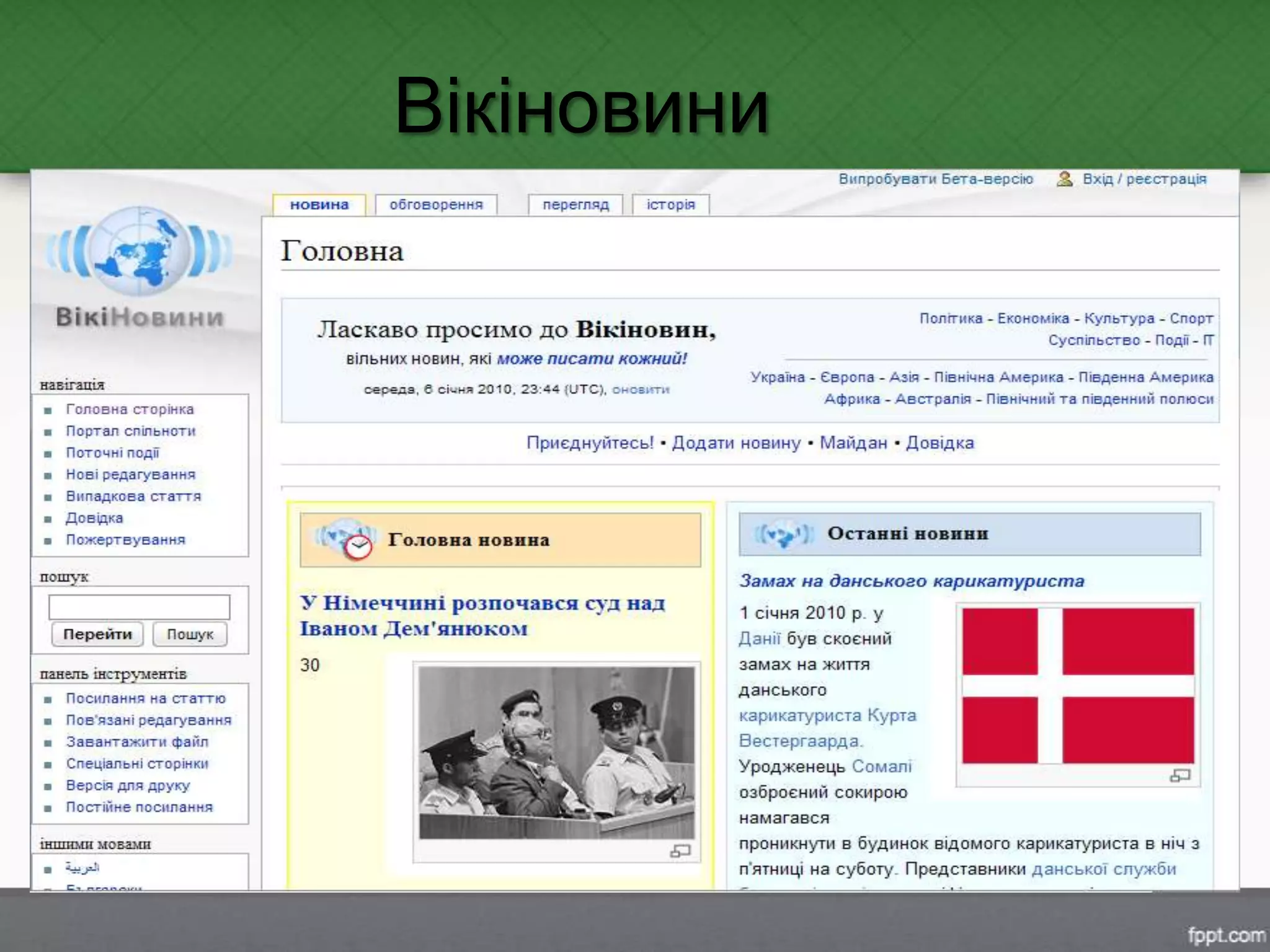The width and height of the screenshot is (1270, 952).
Task: Open the Культура category
Action: point(1119,319)
